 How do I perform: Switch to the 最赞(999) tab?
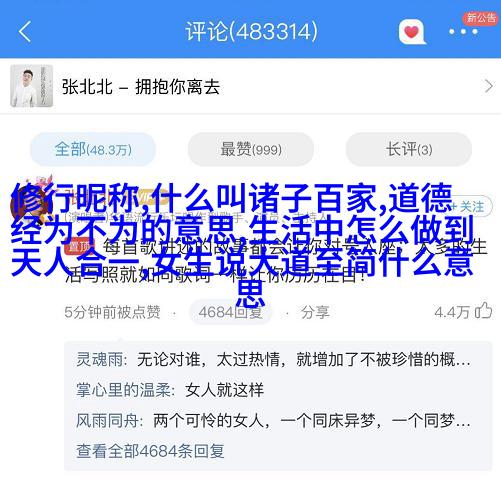[x=251, y=149]
